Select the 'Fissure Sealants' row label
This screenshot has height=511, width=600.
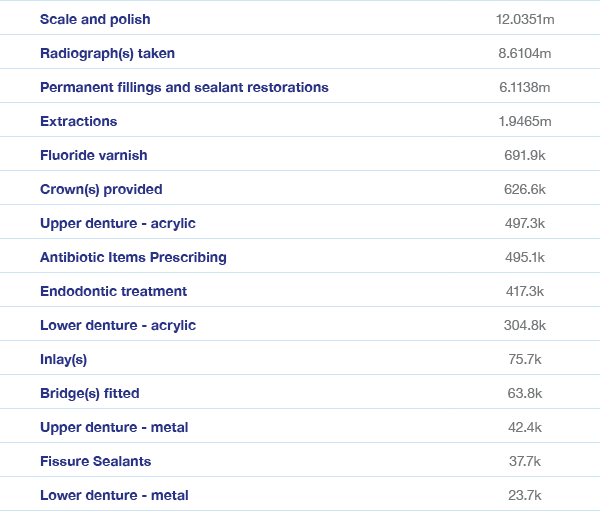[x=95, y=461]
